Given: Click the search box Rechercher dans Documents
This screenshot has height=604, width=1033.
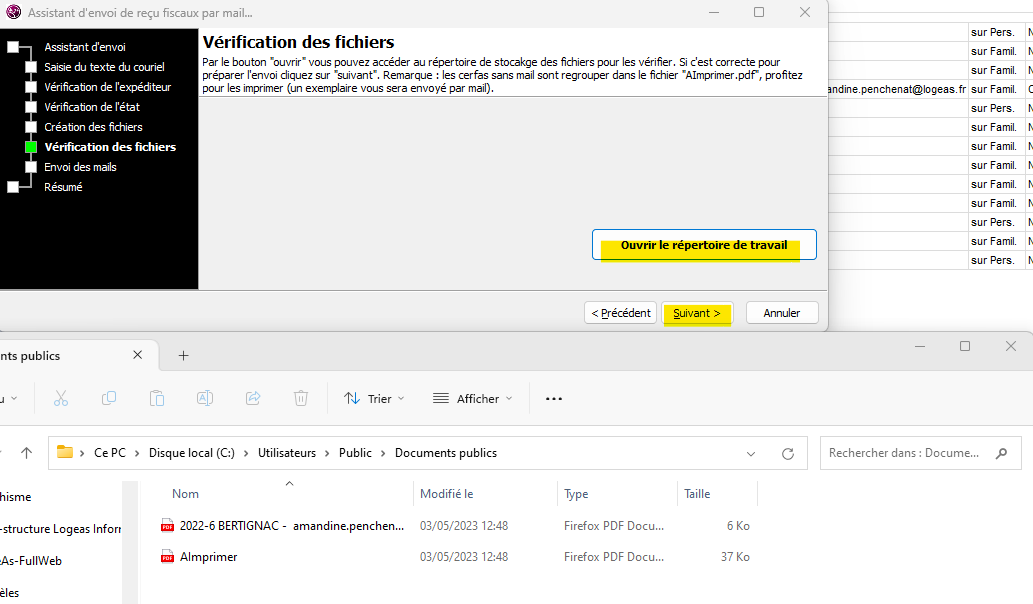Looking at the screenshot, I should tap(905, 453).
